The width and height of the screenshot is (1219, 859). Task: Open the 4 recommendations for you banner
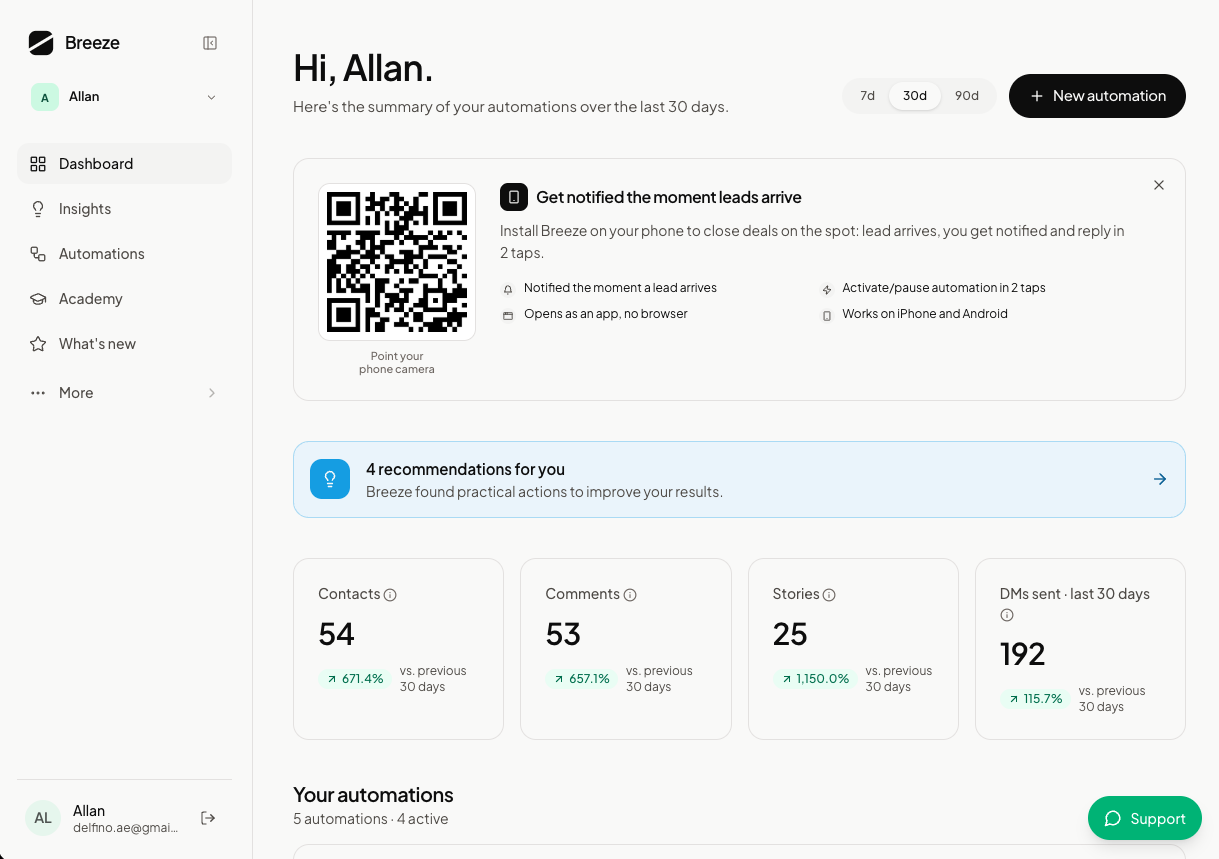739,480
